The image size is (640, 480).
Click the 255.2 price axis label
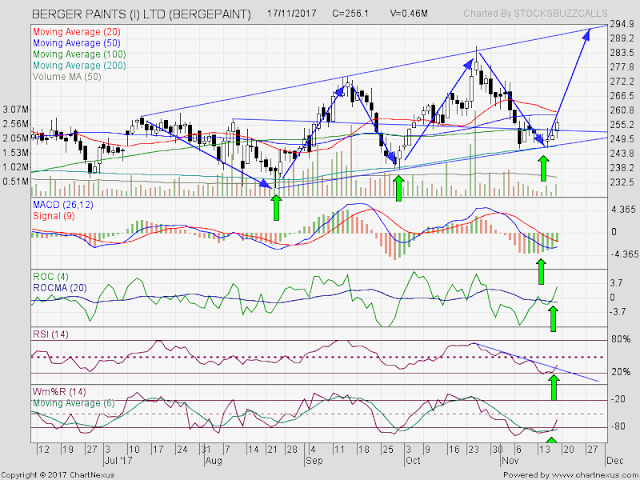pos(622,124)
